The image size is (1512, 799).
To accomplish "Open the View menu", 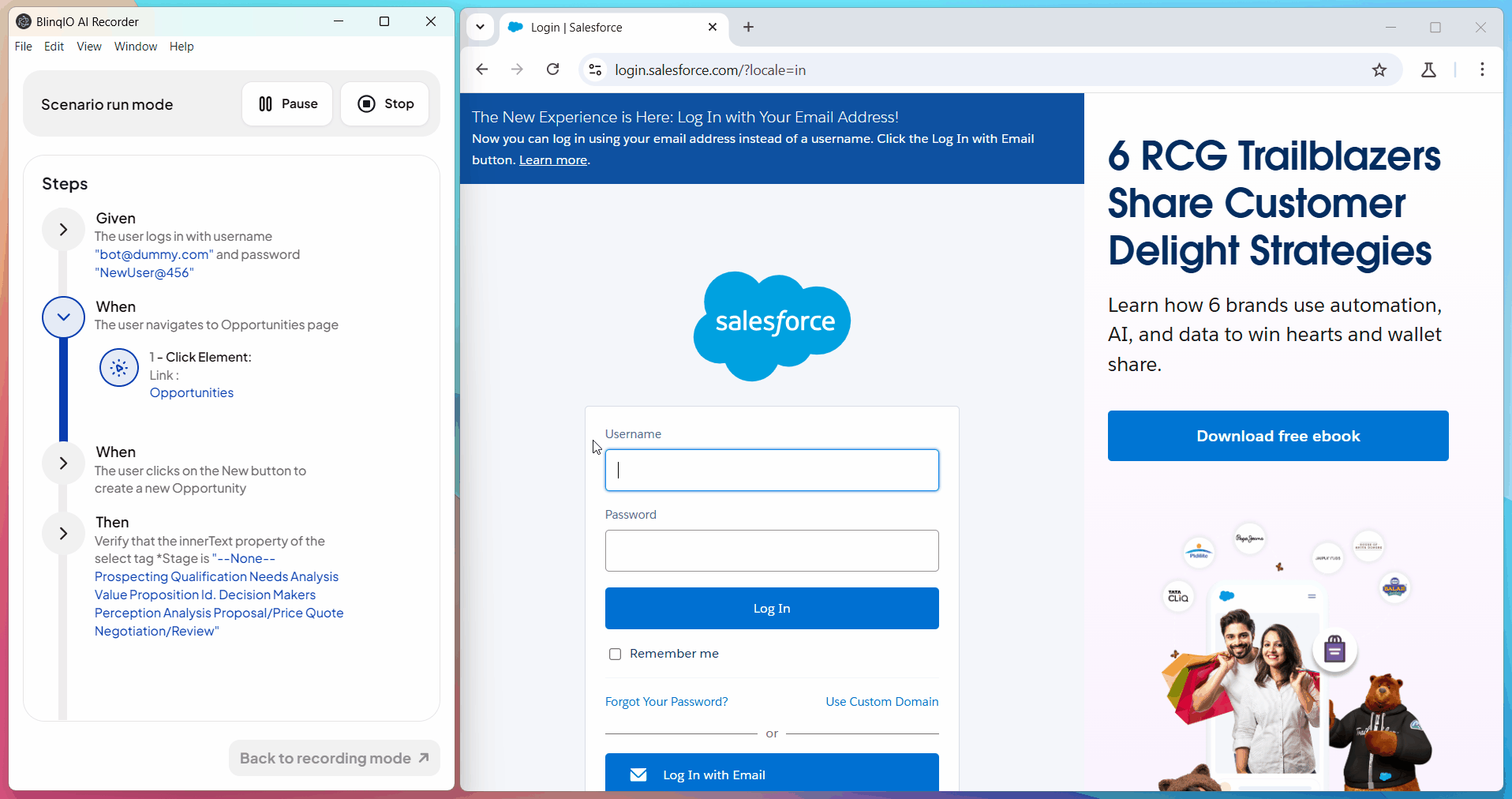I will [x=88, y=46].
